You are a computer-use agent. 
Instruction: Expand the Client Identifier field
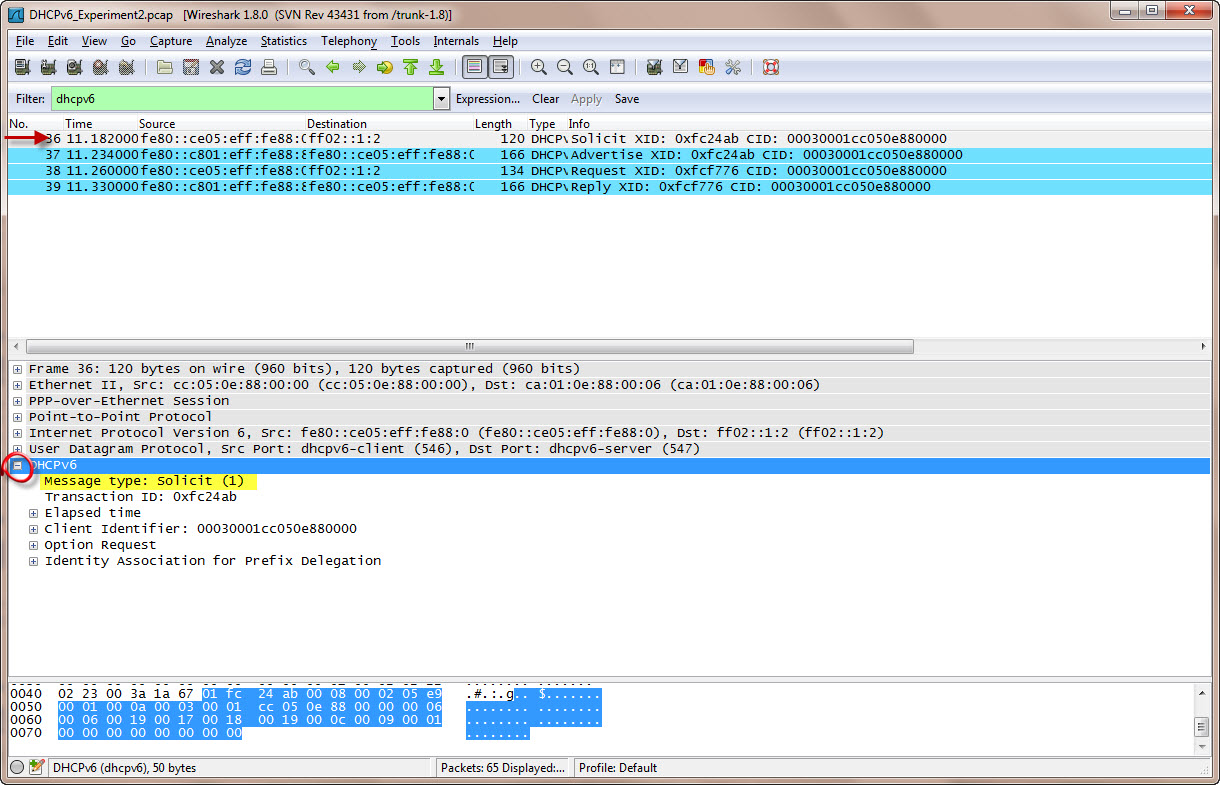34,529
